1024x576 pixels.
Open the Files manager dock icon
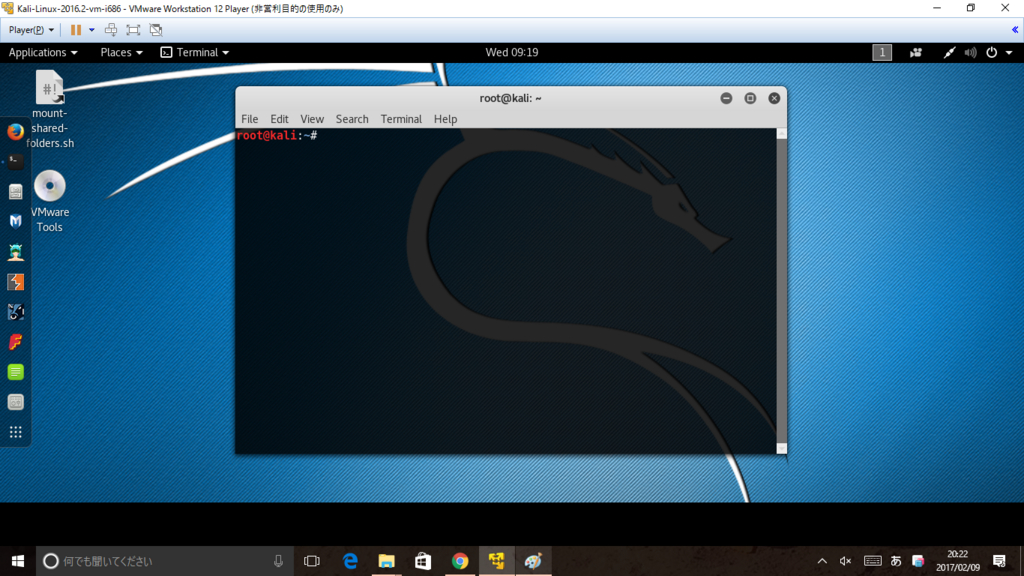[16, 191]
